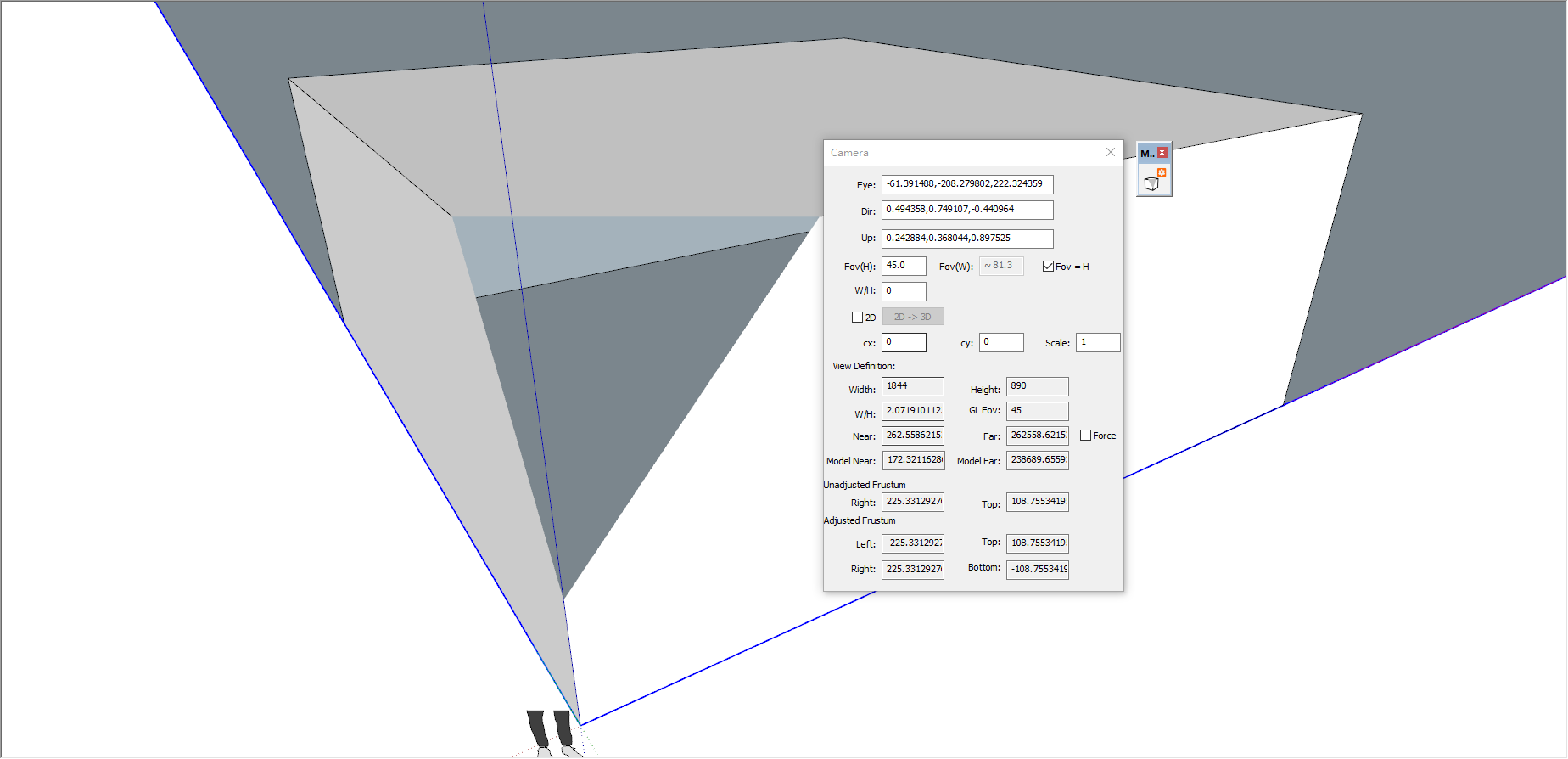Click into the Eye coordinates field
The image size is (1568, 759).
click(x=966, y=184)
